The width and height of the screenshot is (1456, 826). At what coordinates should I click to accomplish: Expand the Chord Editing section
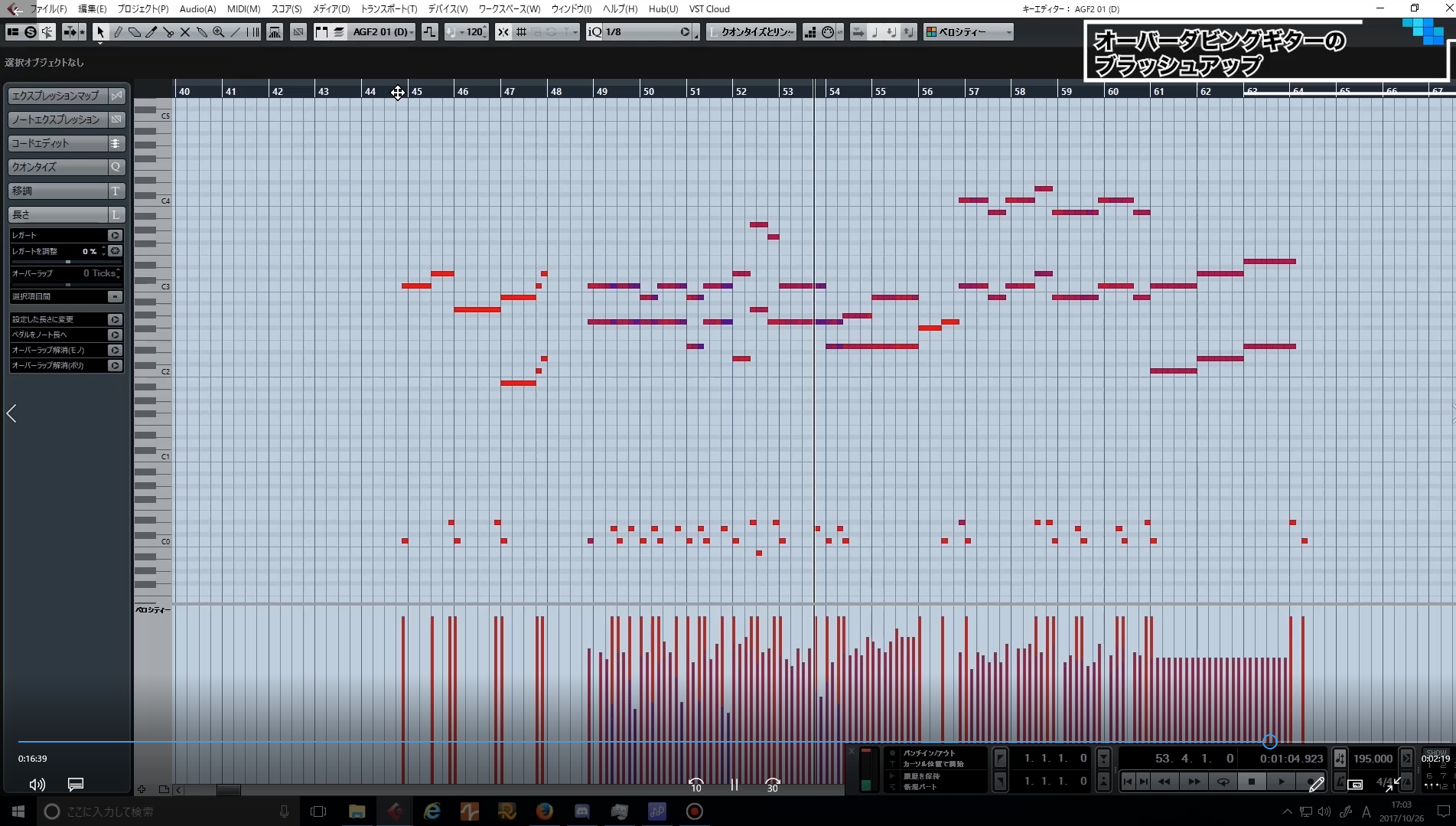coord(67,143)
